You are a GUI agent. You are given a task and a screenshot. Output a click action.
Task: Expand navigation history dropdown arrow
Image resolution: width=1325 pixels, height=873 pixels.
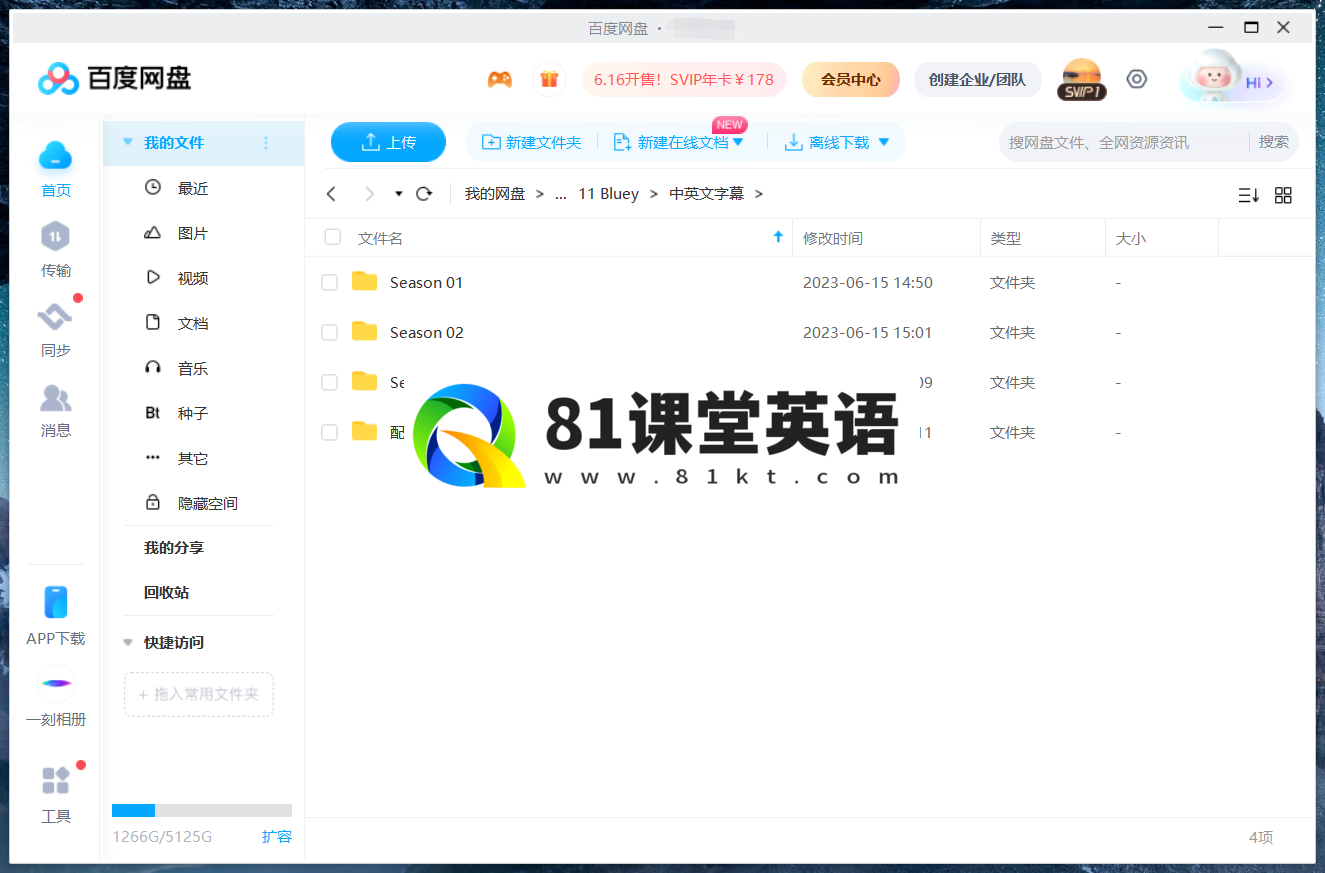[398, 194]
